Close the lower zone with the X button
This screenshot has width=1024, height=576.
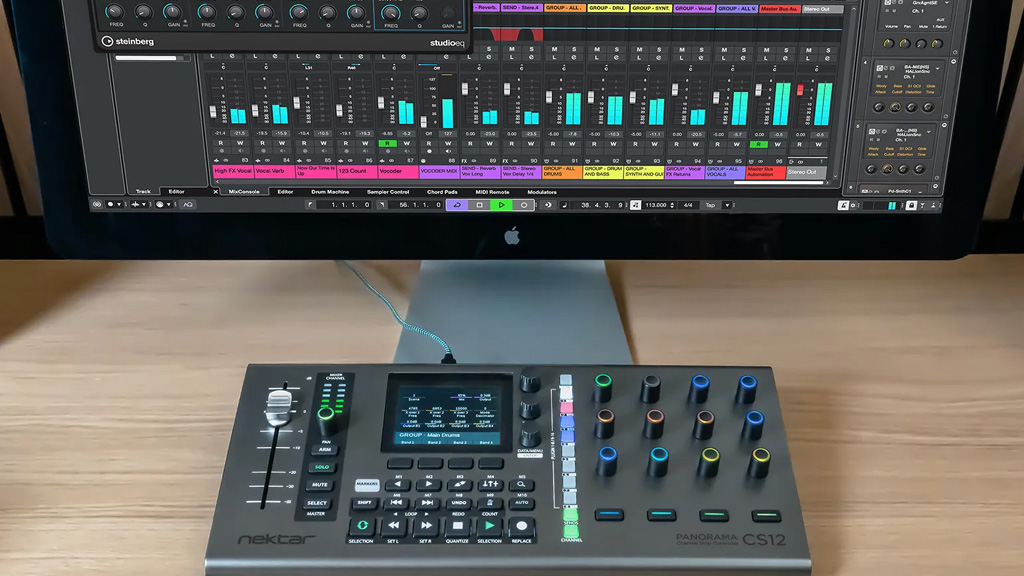[x=216, y=192]
